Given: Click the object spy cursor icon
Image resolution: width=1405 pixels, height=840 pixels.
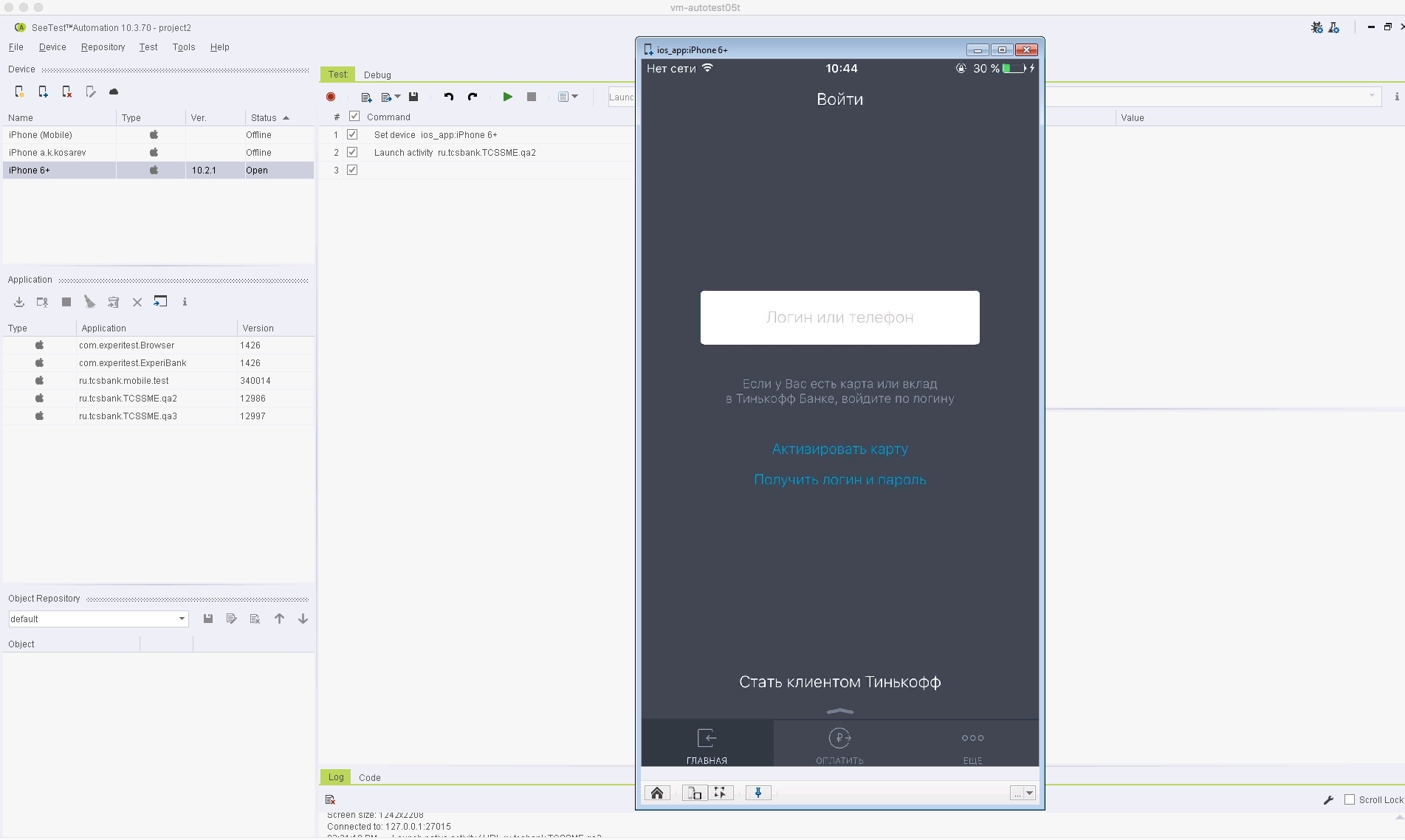Looking at the screenshot, I should [720, 793].
